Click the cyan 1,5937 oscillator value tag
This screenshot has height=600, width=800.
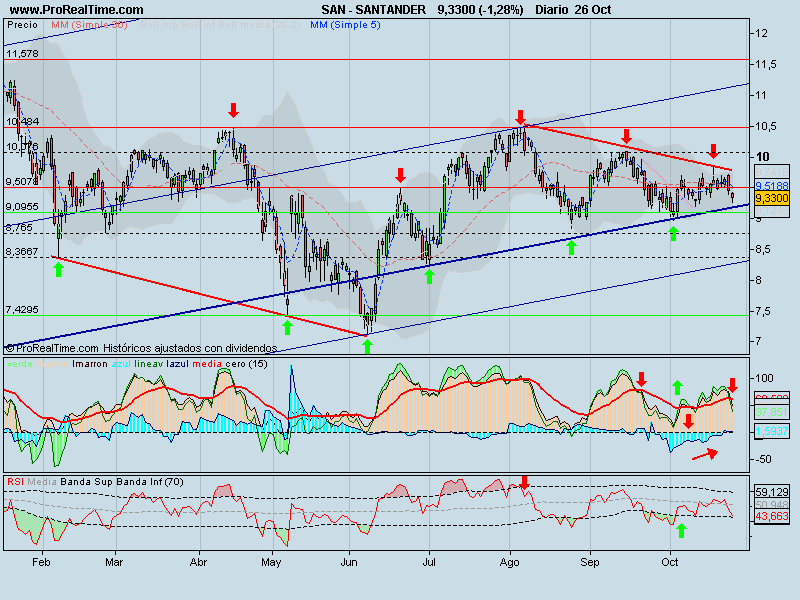point(771,431)
